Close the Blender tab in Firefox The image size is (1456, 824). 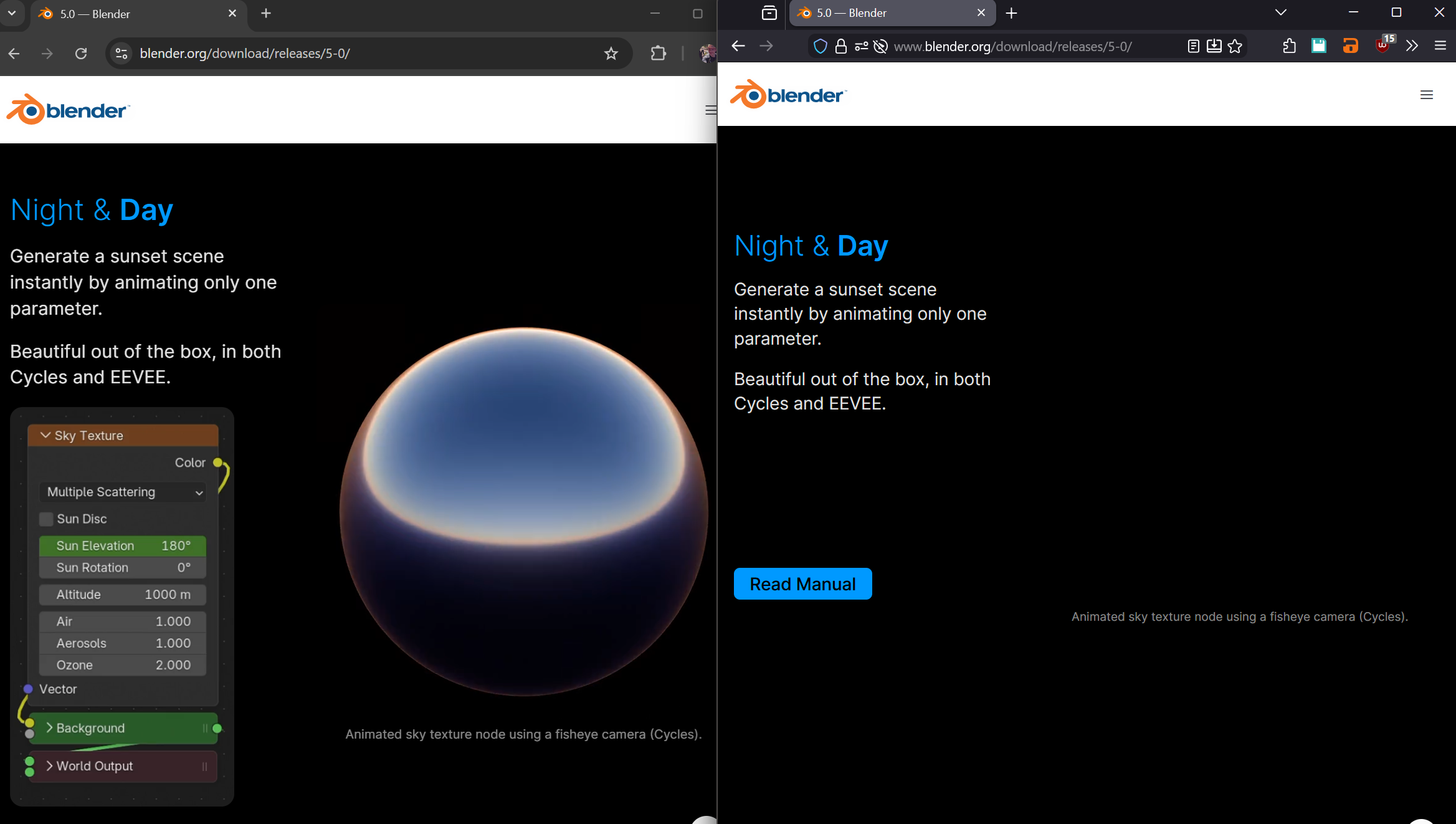point(981,12)
